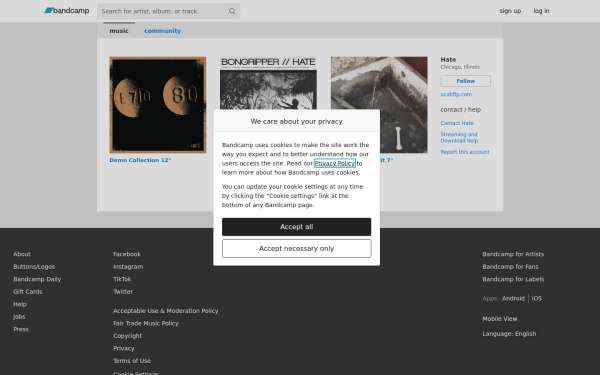Open the Copyright footer link
The width and height of the screenshot is (600, 375).
coord(127,336)
